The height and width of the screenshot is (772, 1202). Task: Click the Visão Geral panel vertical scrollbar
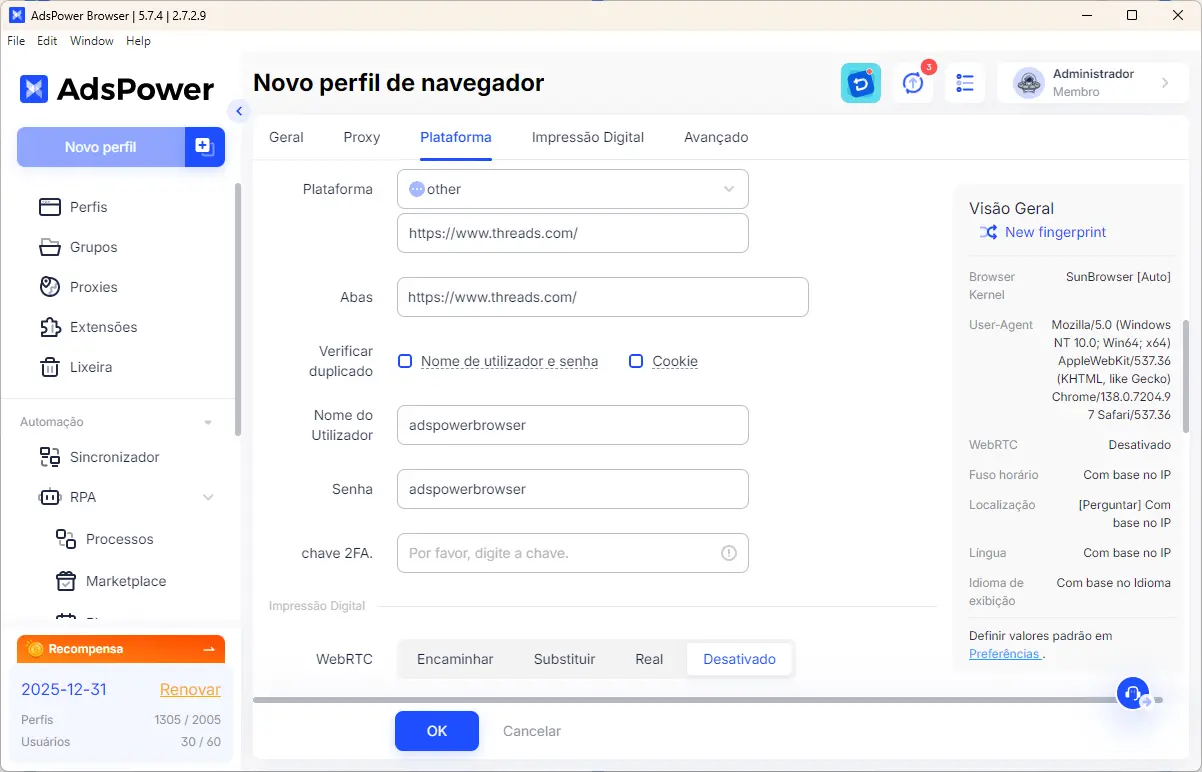(x=1185, y=376)
